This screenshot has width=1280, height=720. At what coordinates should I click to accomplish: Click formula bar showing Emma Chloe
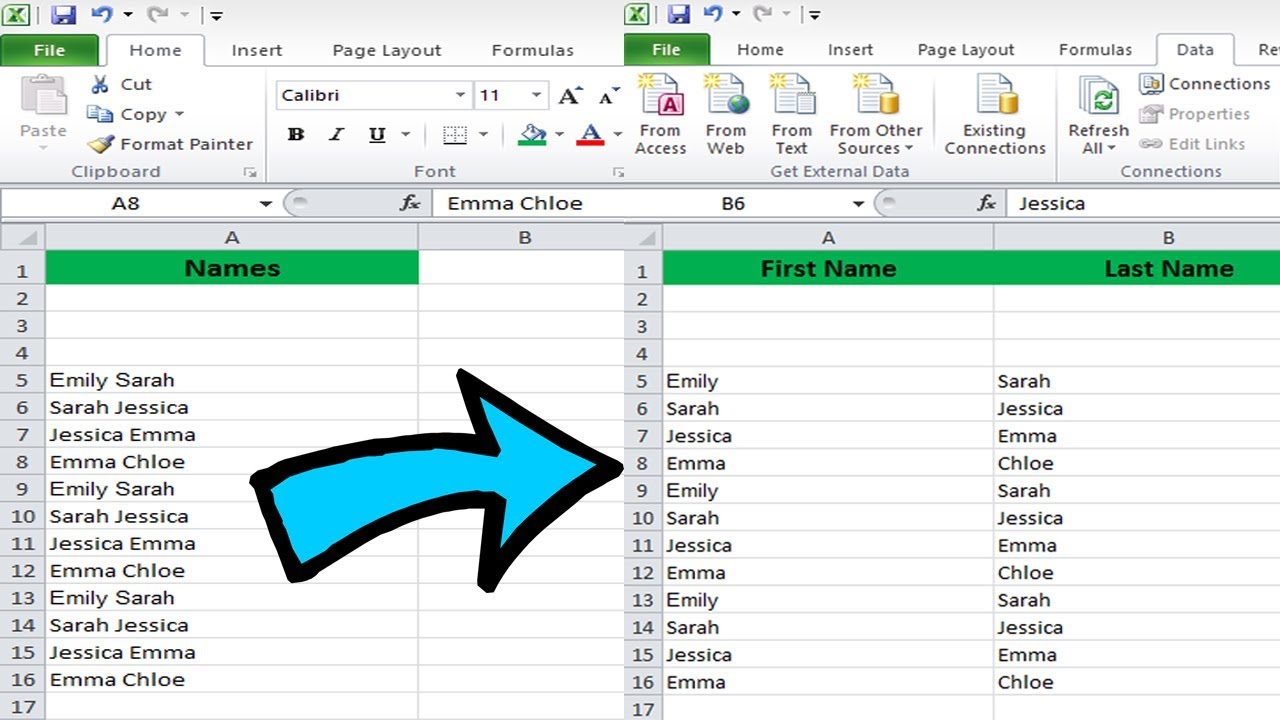527,204
